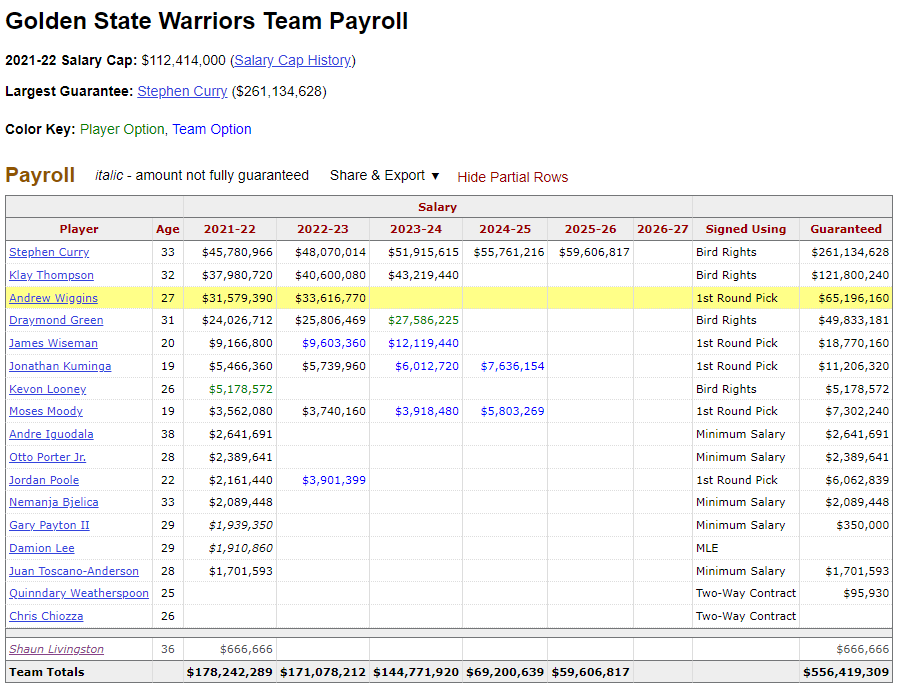901x690 pixels.
Task: Sort by the 2023-24 salary column
Action: pos(416,229)
